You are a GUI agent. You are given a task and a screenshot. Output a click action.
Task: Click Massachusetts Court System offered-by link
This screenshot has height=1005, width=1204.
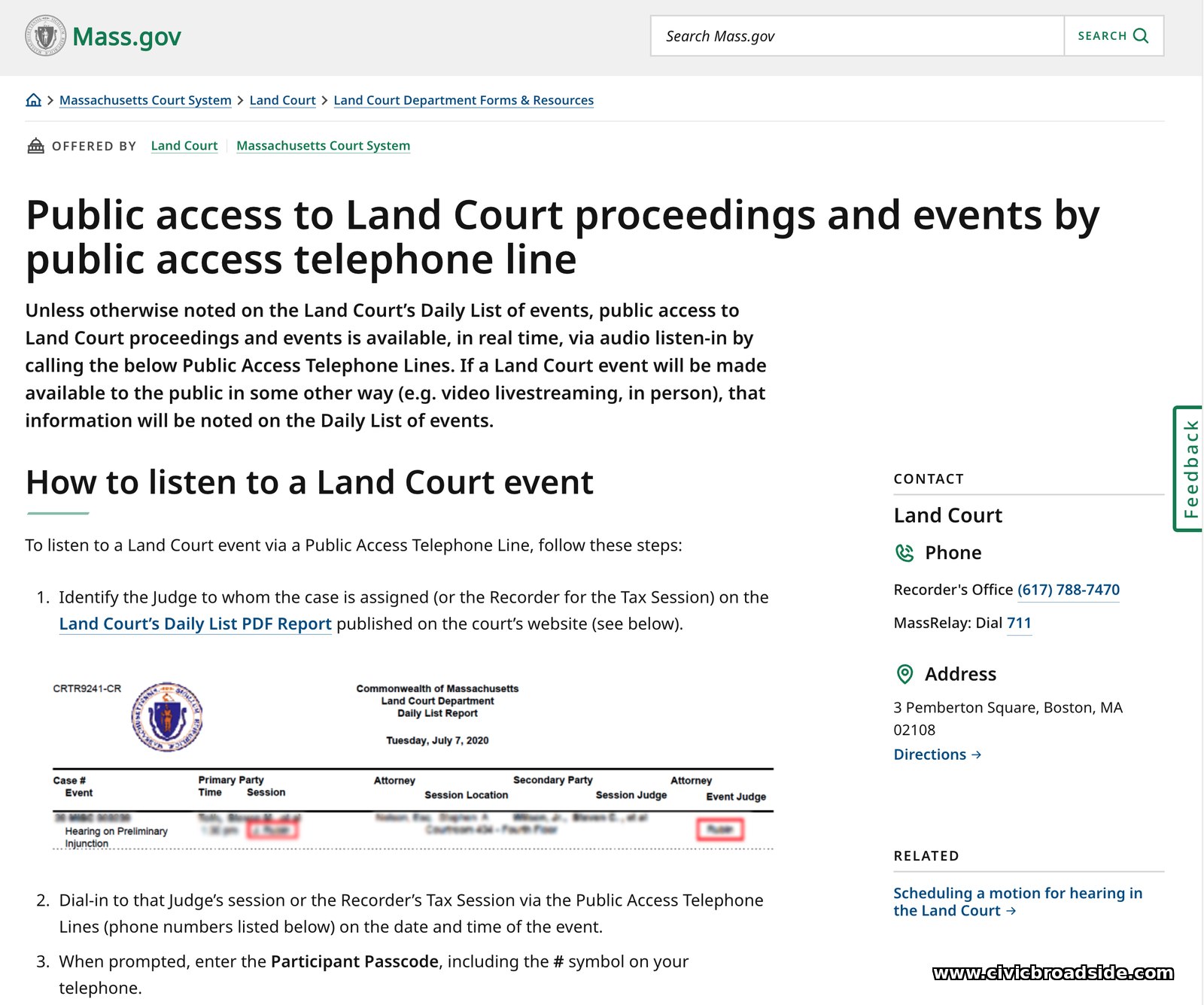(x=324, y=145)
